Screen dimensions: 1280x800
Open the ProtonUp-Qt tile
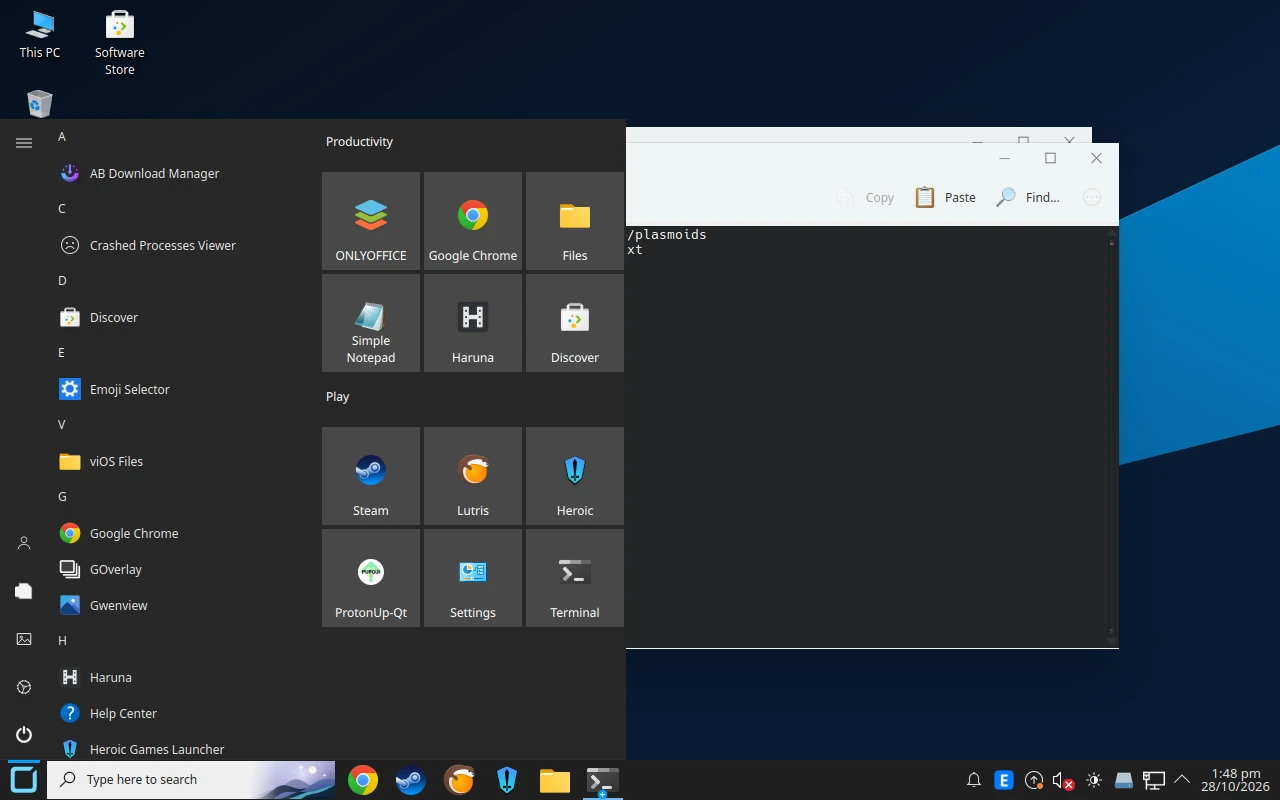[x=371, y=578]
